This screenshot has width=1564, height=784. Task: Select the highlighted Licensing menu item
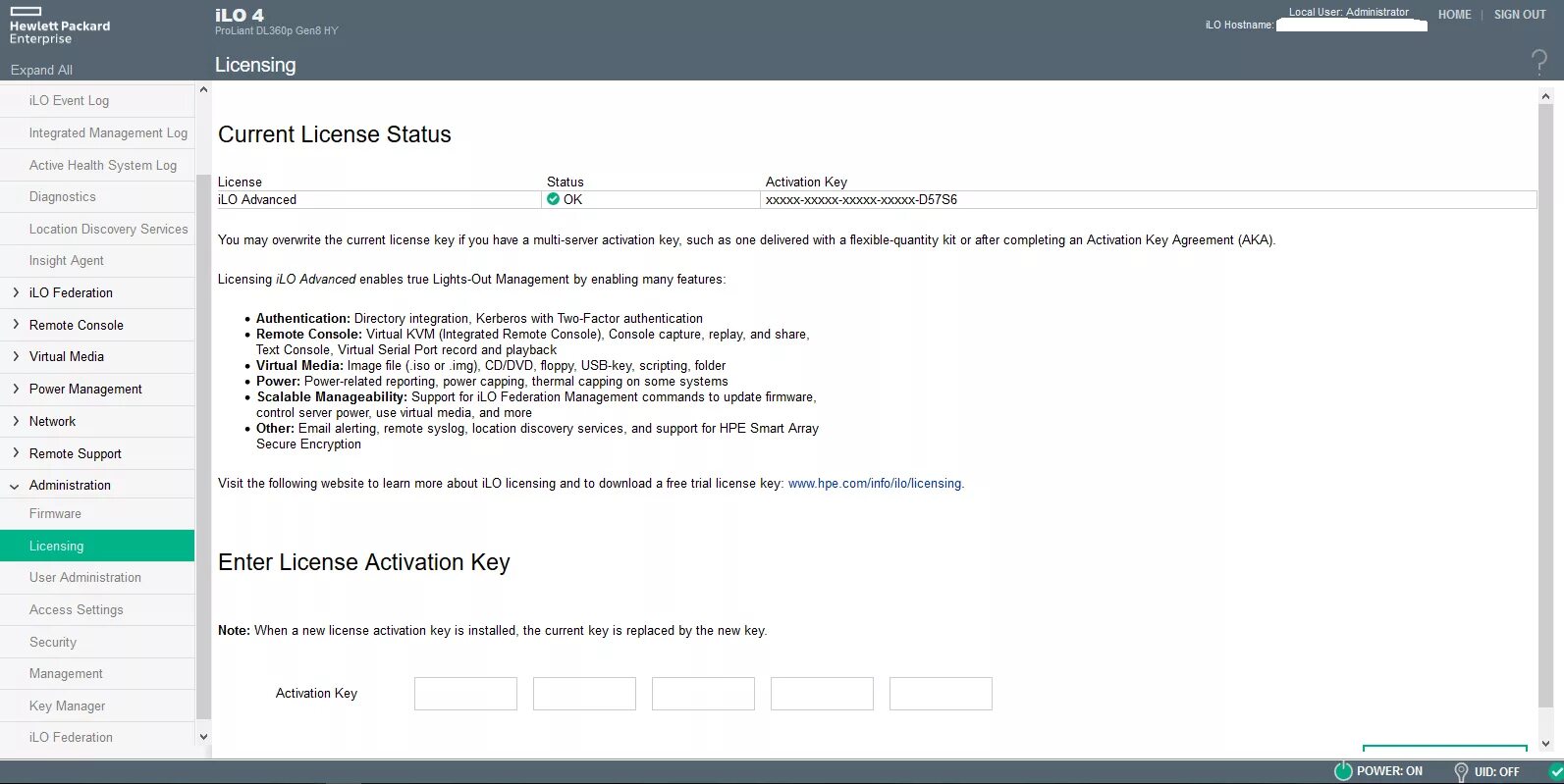pos(97,546)
